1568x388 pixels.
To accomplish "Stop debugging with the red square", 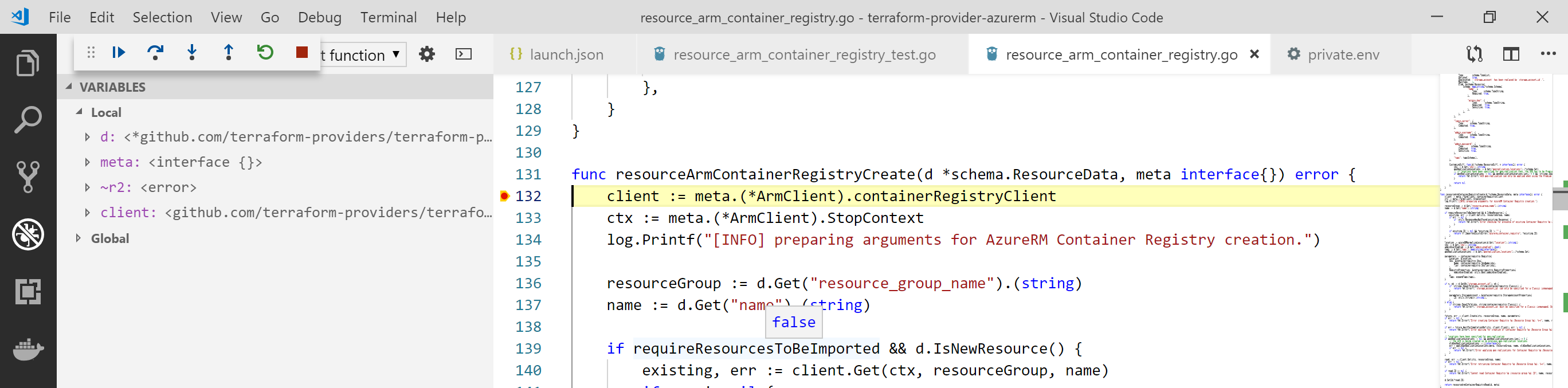I will point(301,53).
